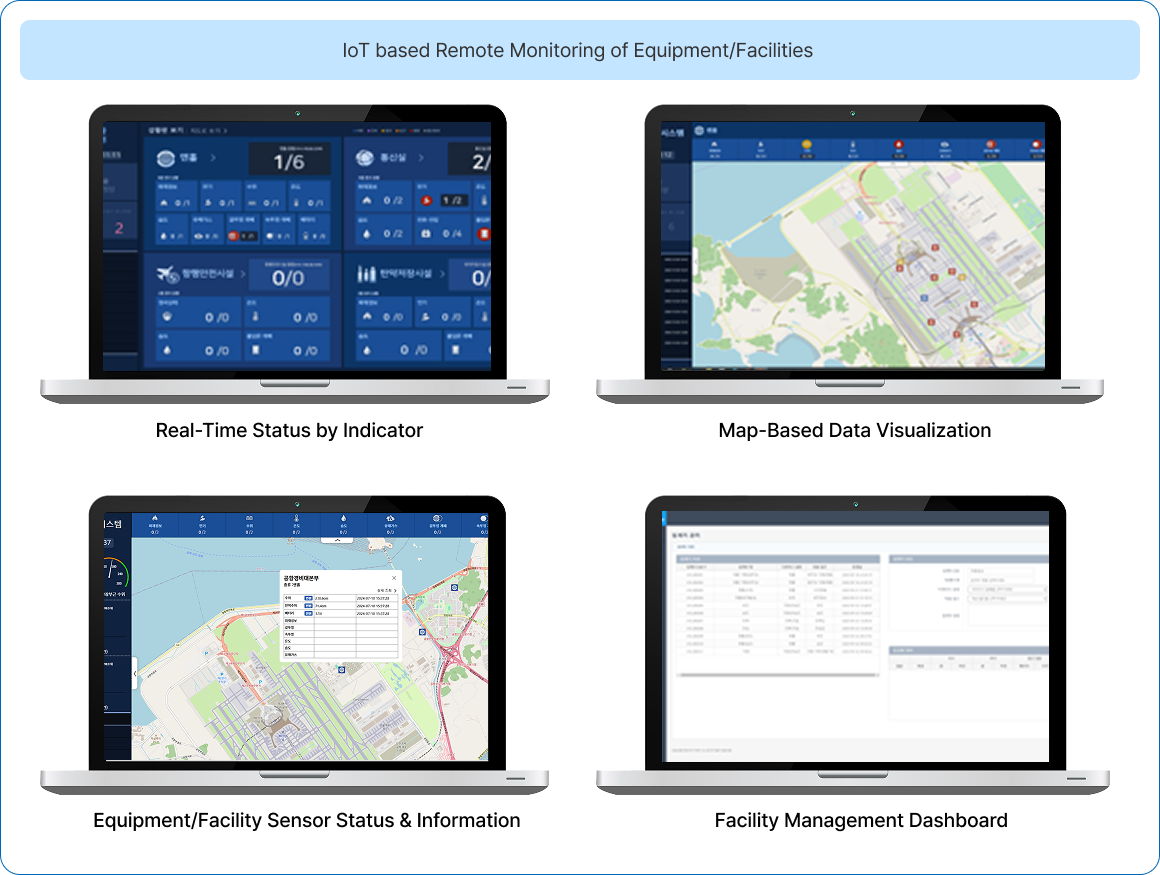Select the 1/6 counter box
Viewport: 1160px width, 875px height.
click(x=289, y=159)
